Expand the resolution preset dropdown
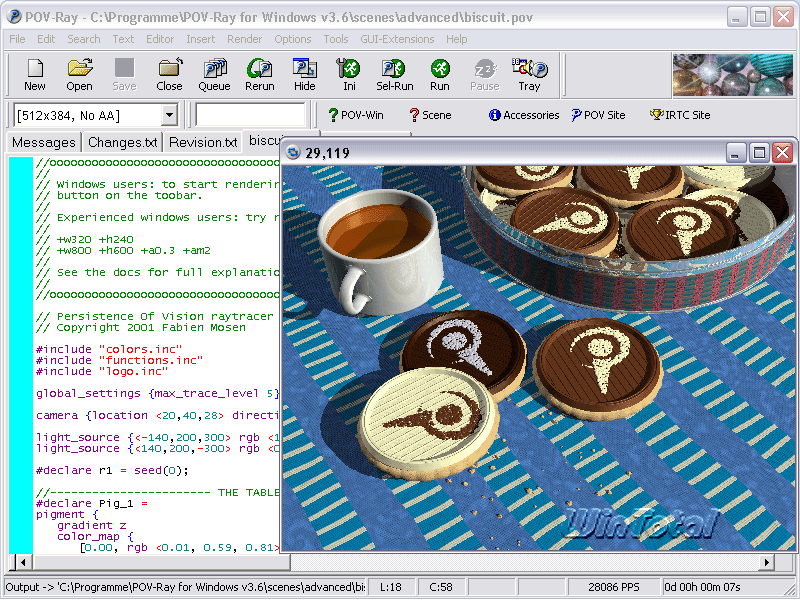The width and height of the screenshot is (800, 600). [x=169, y=116]
